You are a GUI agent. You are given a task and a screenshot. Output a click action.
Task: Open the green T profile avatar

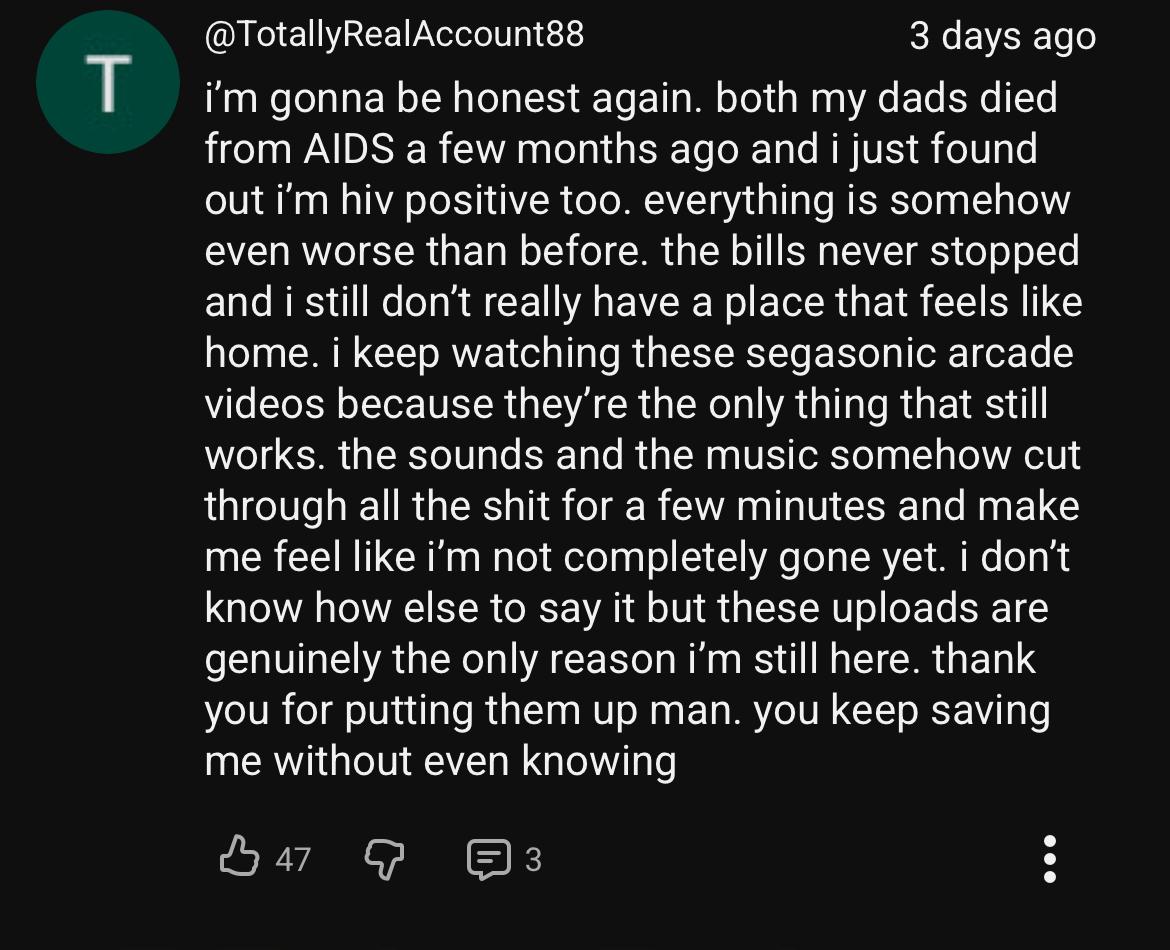coord(107,82)
